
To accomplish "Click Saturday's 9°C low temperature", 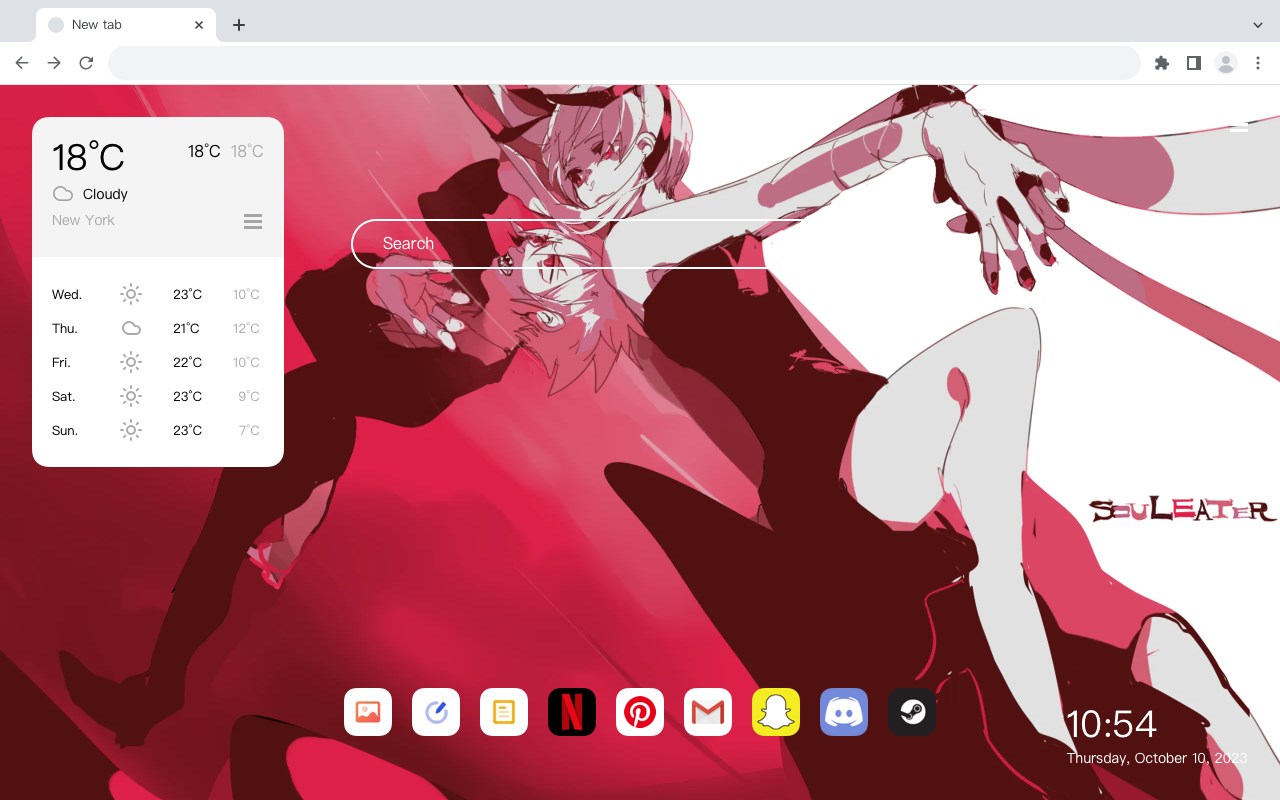I will 249,396.
